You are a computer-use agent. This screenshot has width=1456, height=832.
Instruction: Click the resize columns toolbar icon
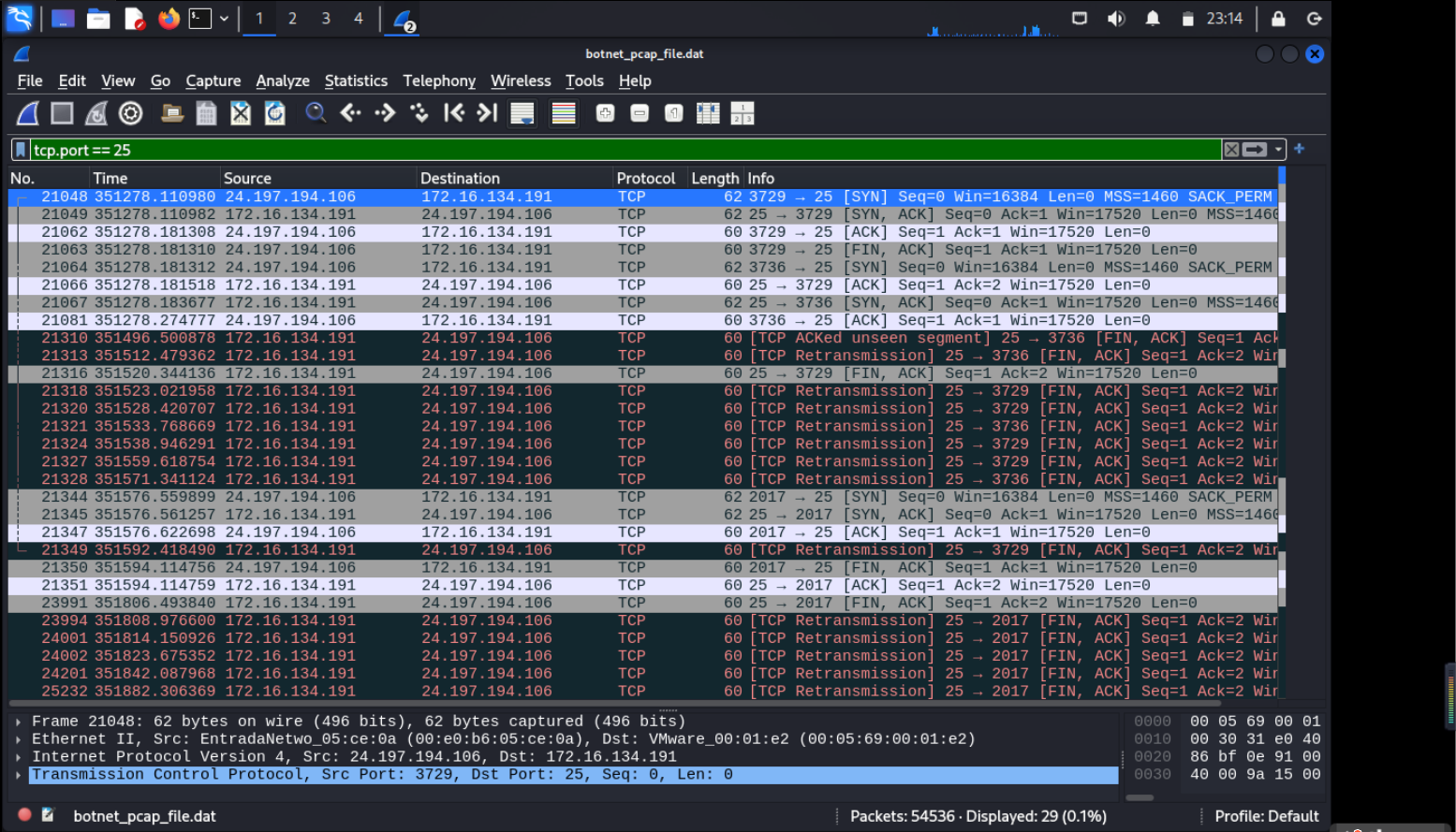(708, 114)
